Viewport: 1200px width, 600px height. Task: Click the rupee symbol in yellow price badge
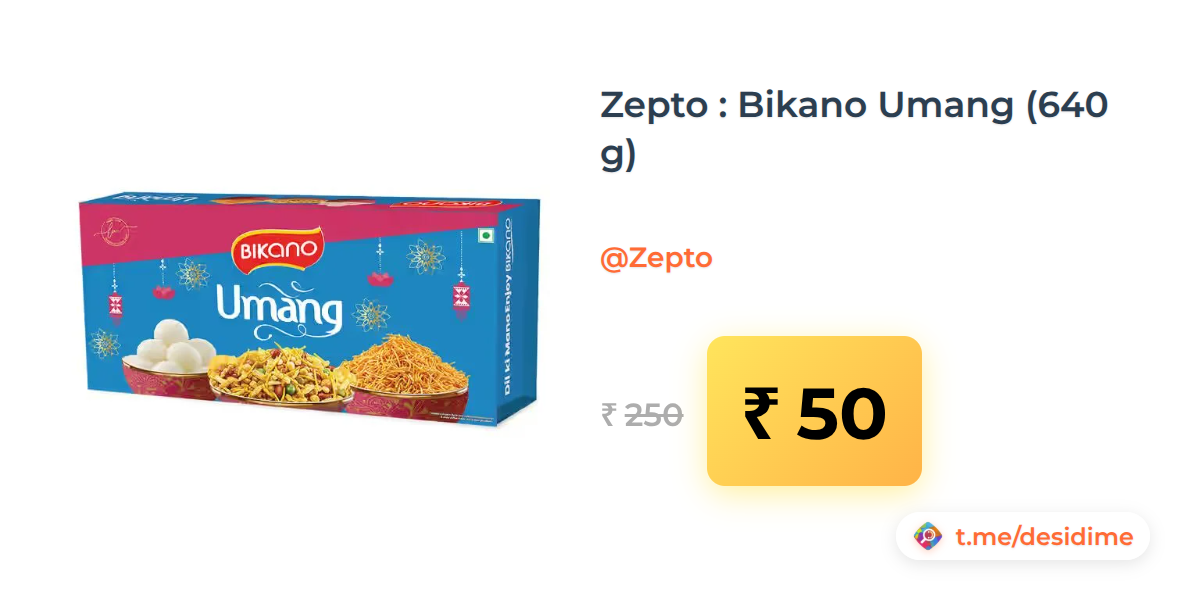[759, 412]
